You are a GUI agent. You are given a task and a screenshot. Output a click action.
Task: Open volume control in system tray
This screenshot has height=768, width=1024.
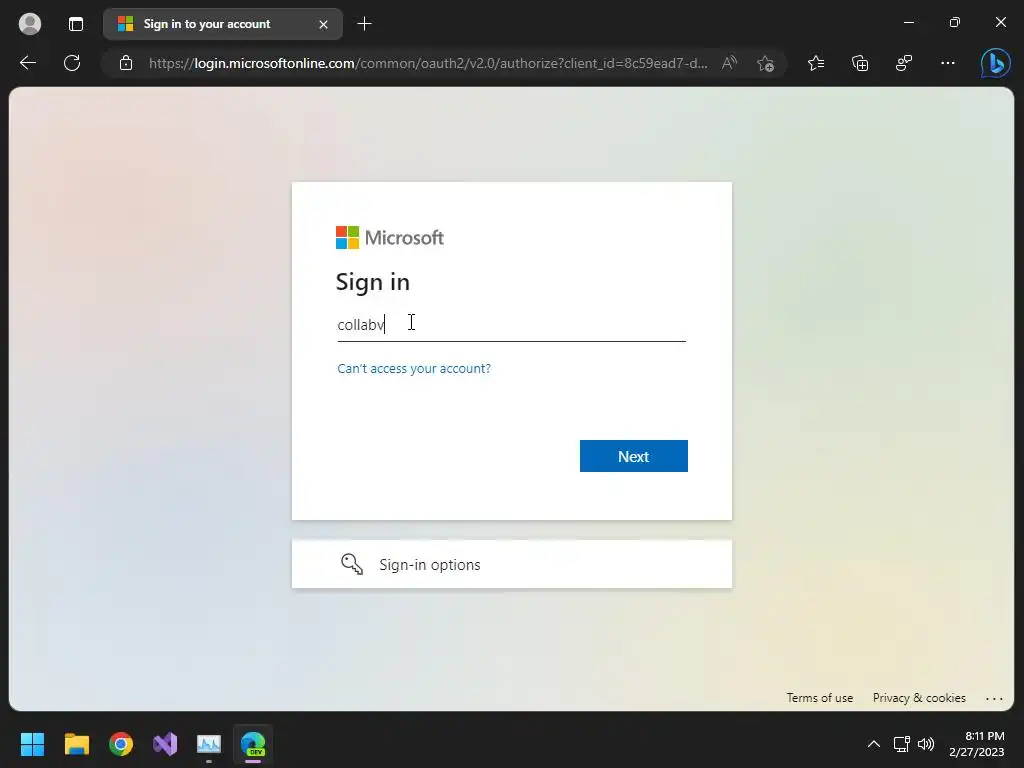point(926,744)
